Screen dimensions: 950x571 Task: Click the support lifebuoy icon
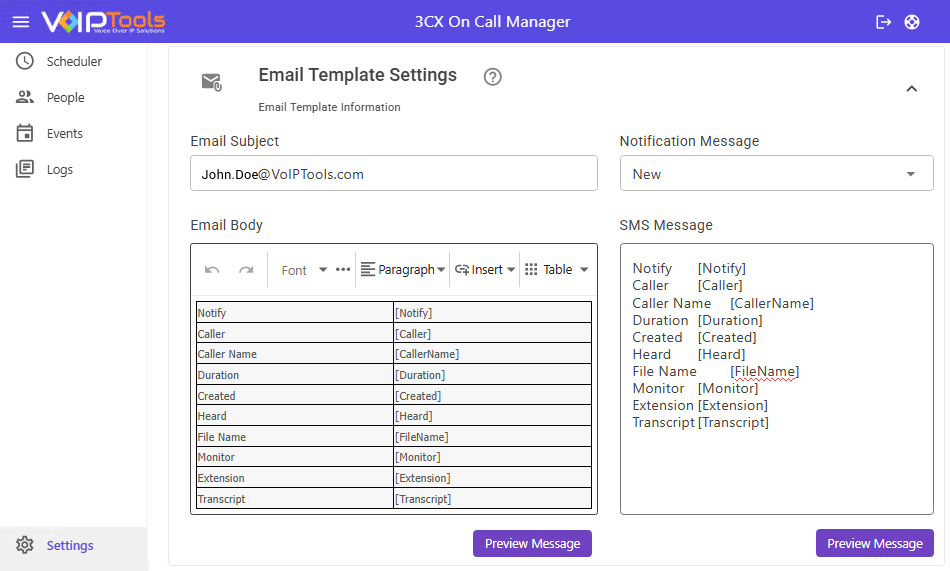point(912,22)
